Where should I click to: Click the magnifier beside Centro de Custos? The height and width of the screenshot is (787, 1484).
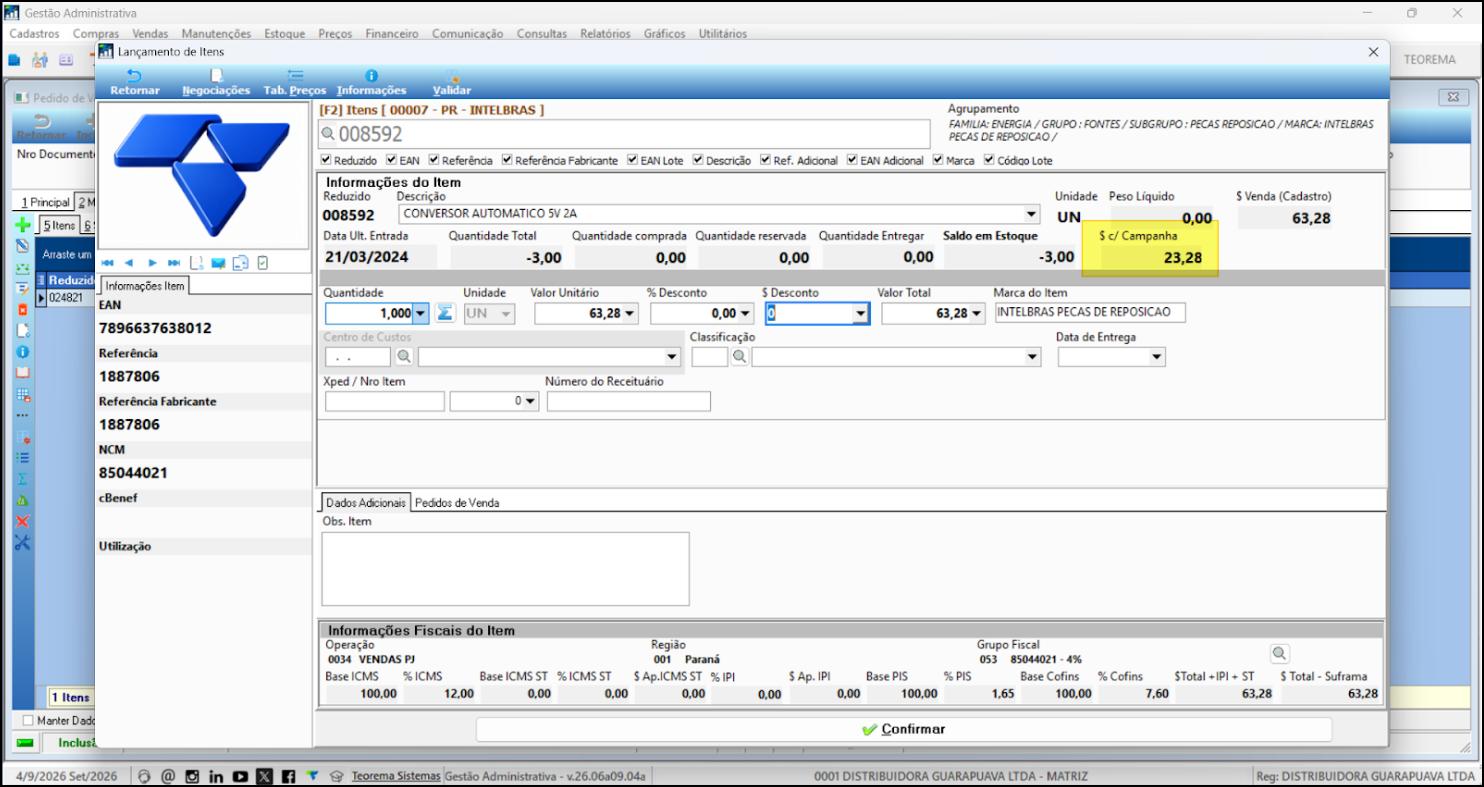(x=404, y=356)
